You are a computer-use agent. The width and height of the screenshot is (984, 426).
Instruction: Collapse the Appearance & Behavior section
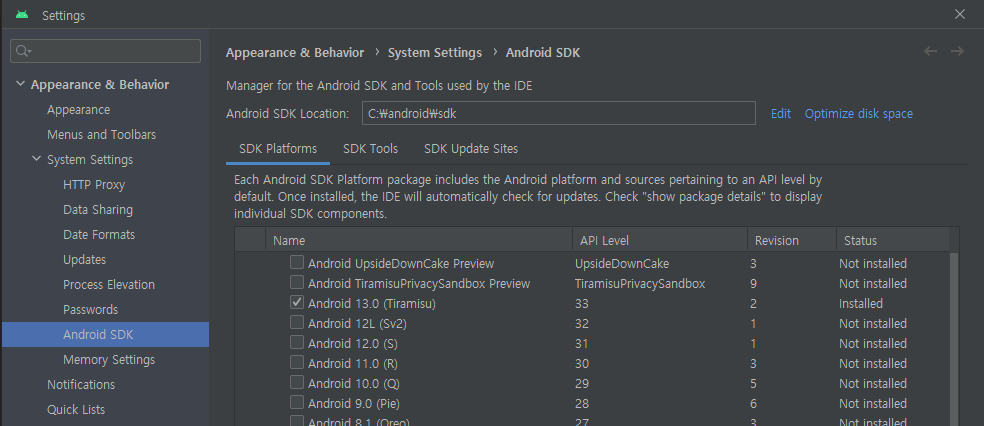tap(21, 84)
